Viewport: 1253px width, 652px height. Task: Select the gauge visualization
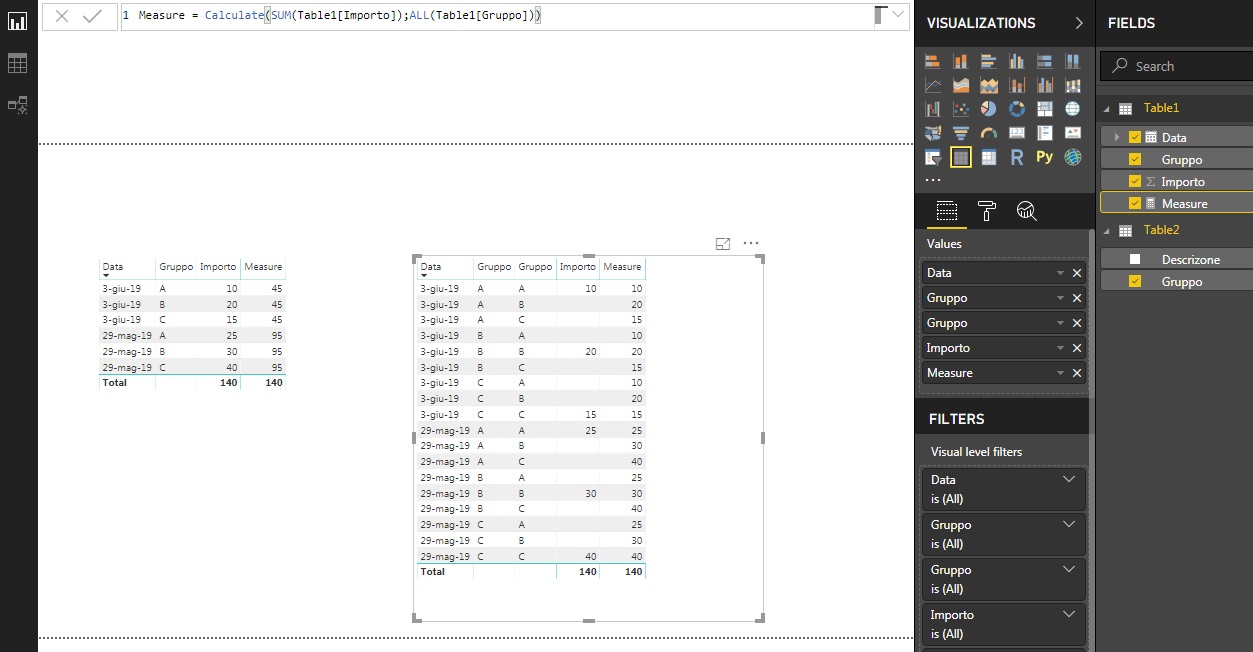tap(989, 133)
